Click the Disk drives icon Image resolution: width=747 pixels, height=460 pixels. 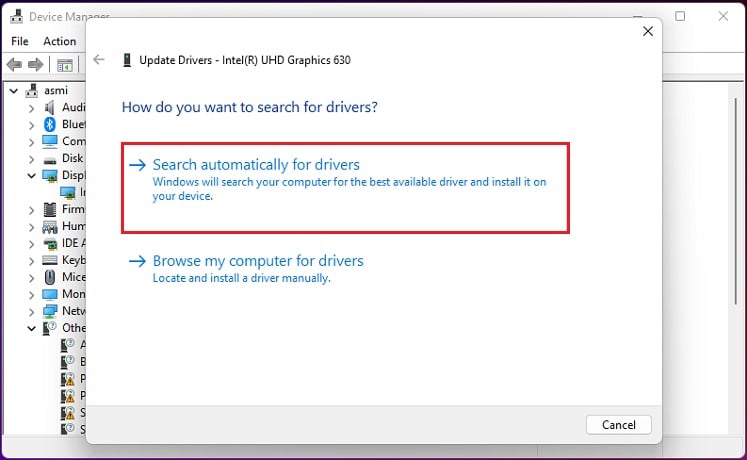click(50, 160)
